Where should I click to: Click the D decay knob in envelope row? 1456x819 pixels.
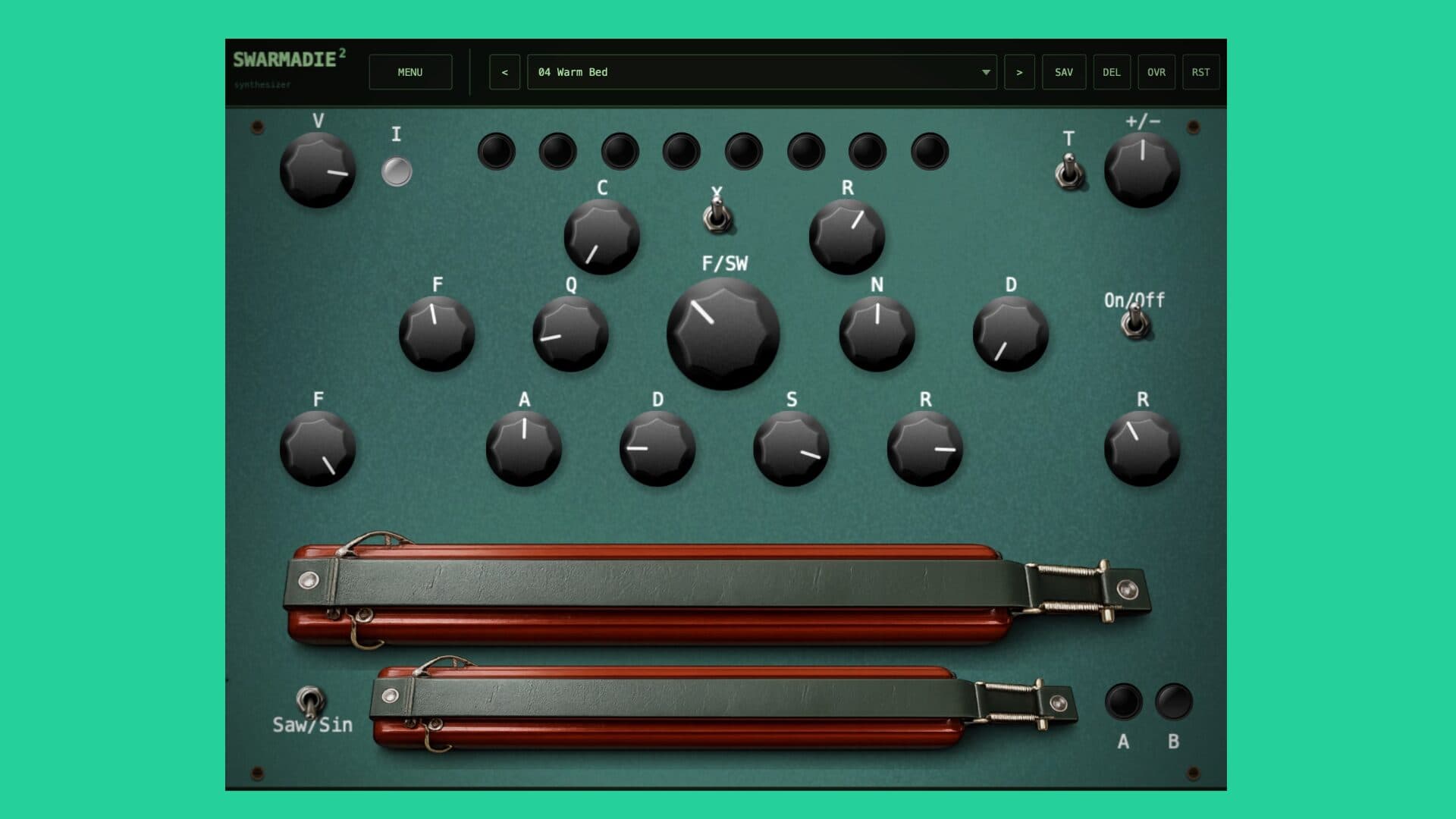[x=657, y=449]
